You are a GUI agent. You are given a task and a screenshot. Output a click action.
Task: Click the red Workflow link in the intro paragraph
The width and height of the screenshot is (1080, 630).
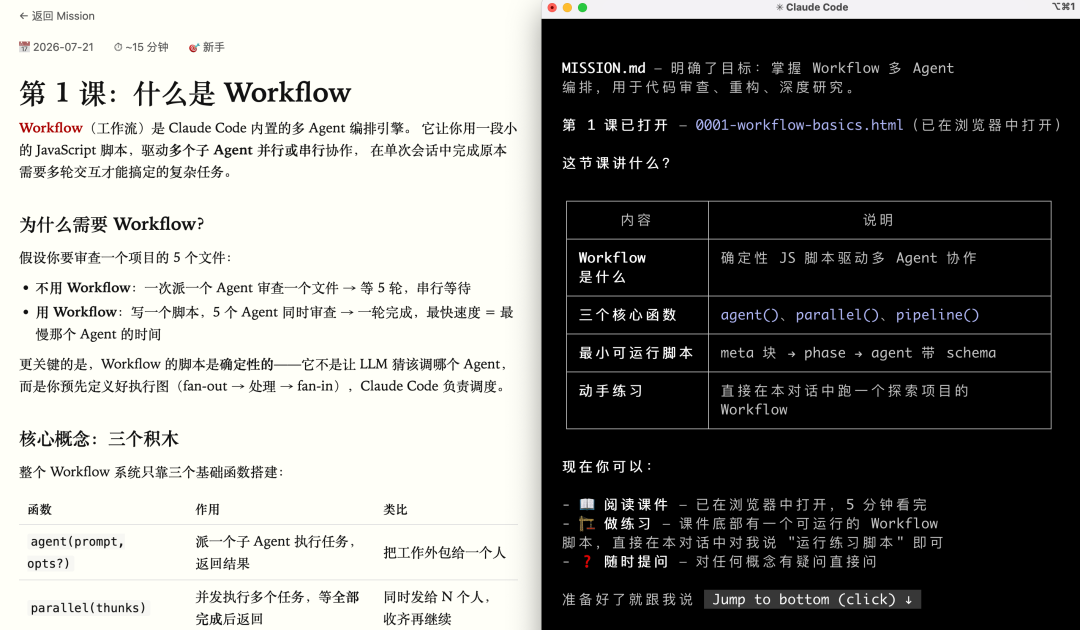tap(51, 128)
